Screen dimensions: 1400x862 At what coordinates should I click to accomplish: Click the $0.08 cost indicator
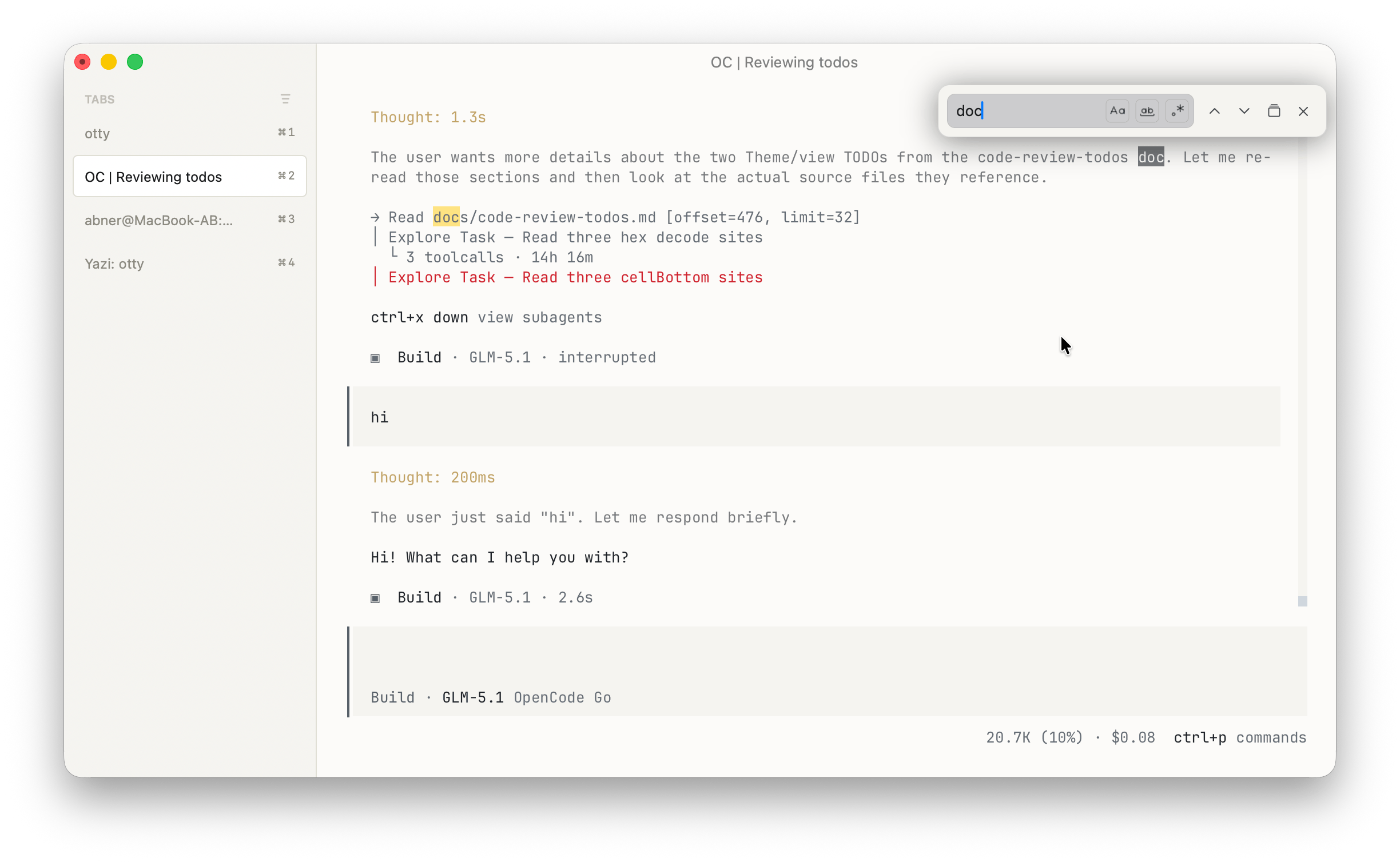tap(1133, 737)
